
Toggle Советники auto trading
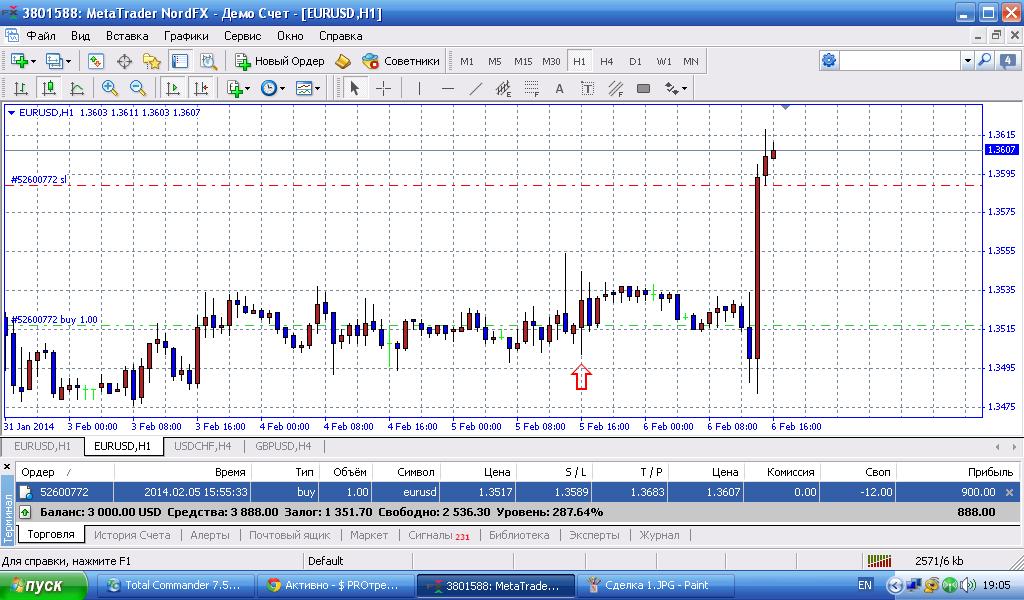point(400,61)
